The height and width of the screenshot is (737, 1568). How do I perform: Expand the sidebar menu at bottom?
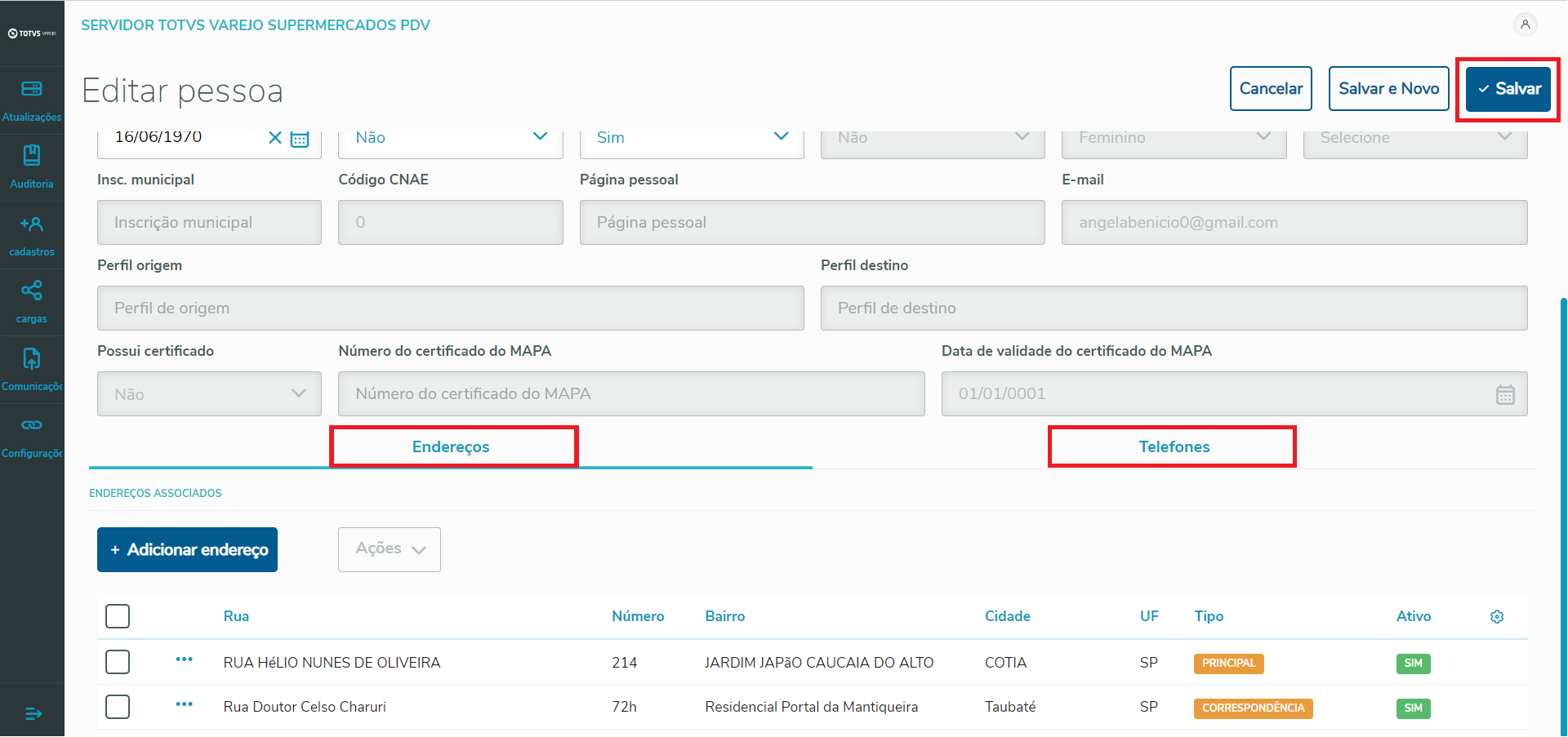[x=33, y=714]
